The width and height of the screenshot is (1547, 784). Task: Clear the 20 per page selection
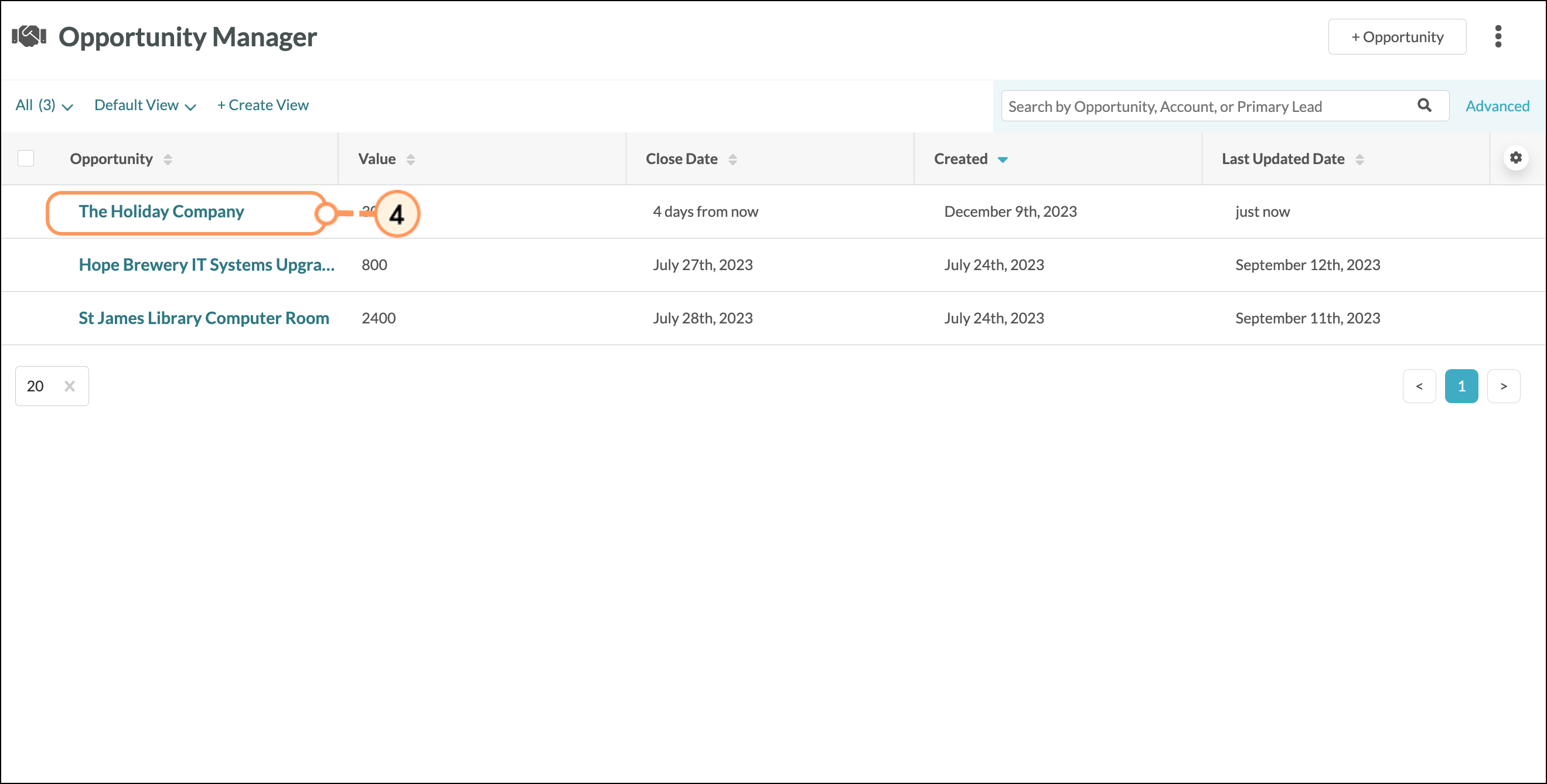tap(70, 386)
